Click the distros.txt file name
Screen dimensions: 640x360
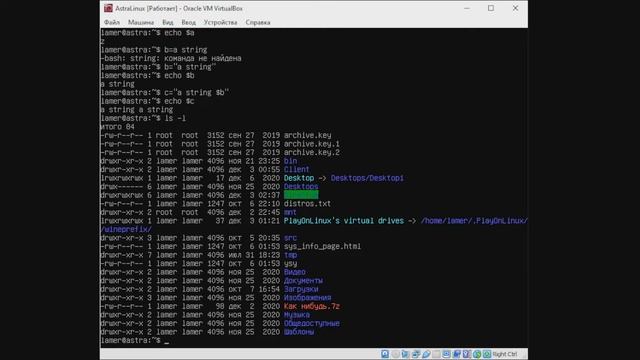click(307, 204)
